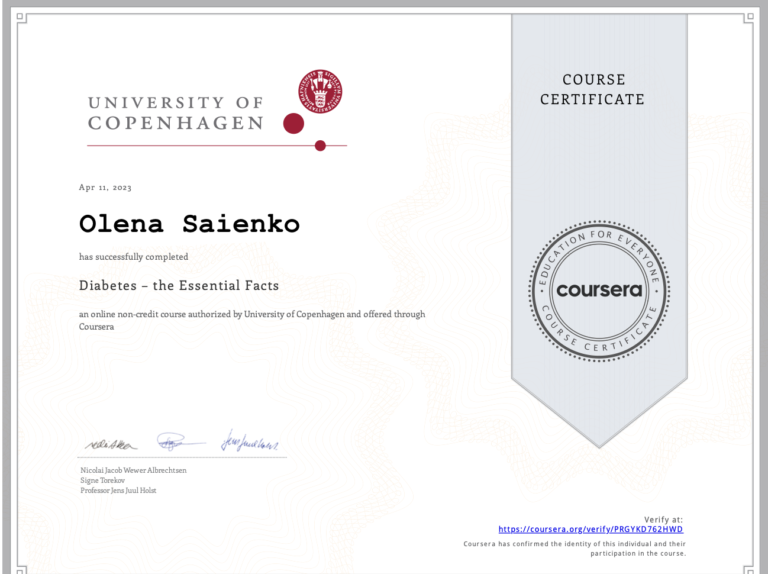Click the recipient name Olena Saienko
768x574 pixels.
pos(189,224)
